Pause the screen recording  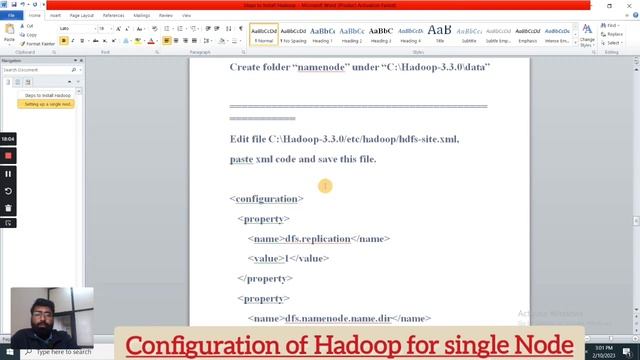(8, 174)
